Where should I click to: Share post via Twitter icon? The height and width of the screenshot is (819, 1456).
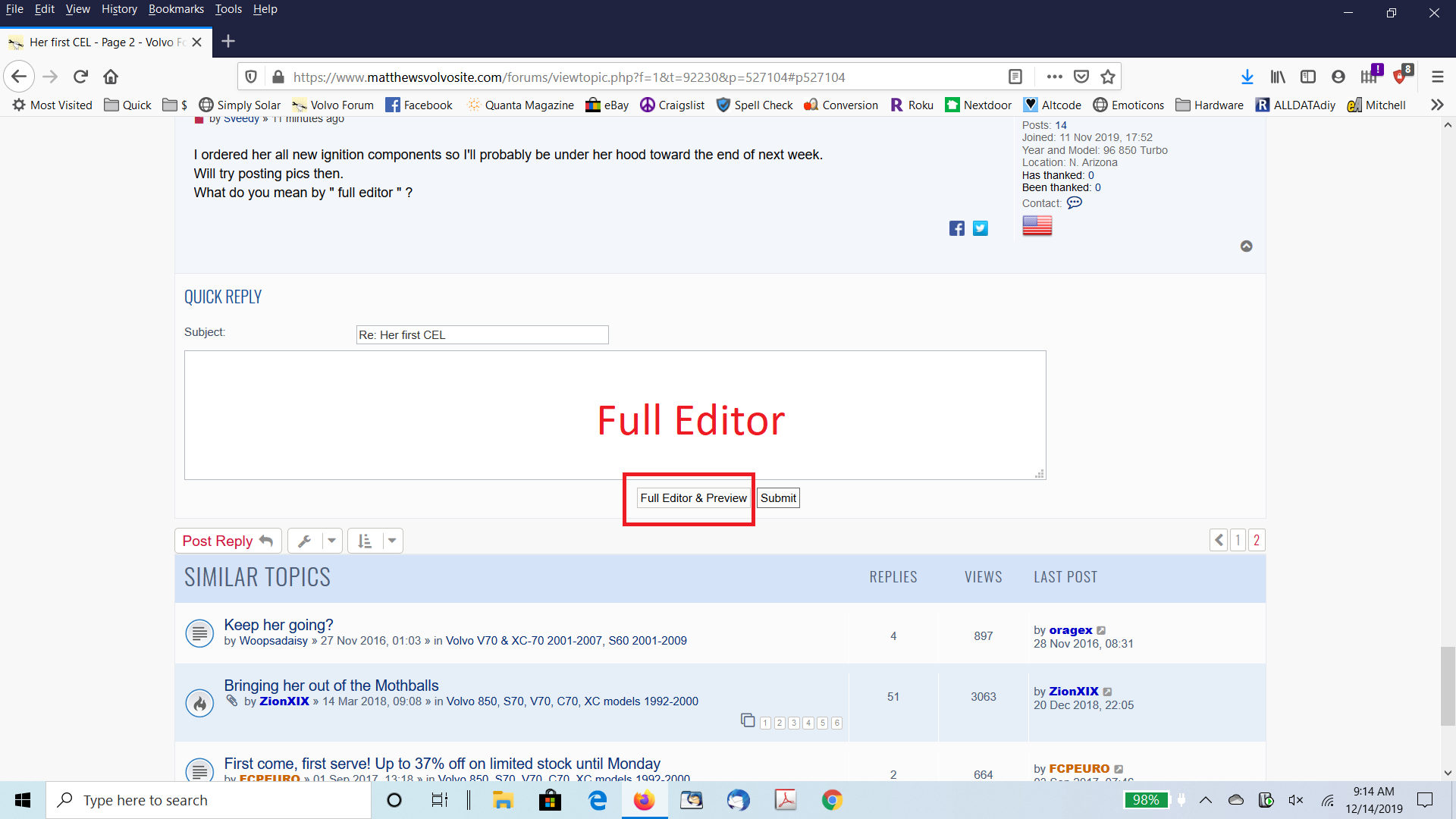point(981,228)
